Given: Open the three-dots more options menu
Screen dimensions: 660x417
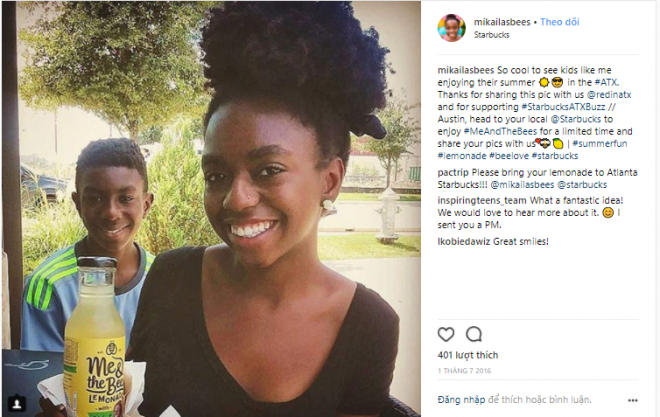Looking at the screenshot, I should 633,400.
